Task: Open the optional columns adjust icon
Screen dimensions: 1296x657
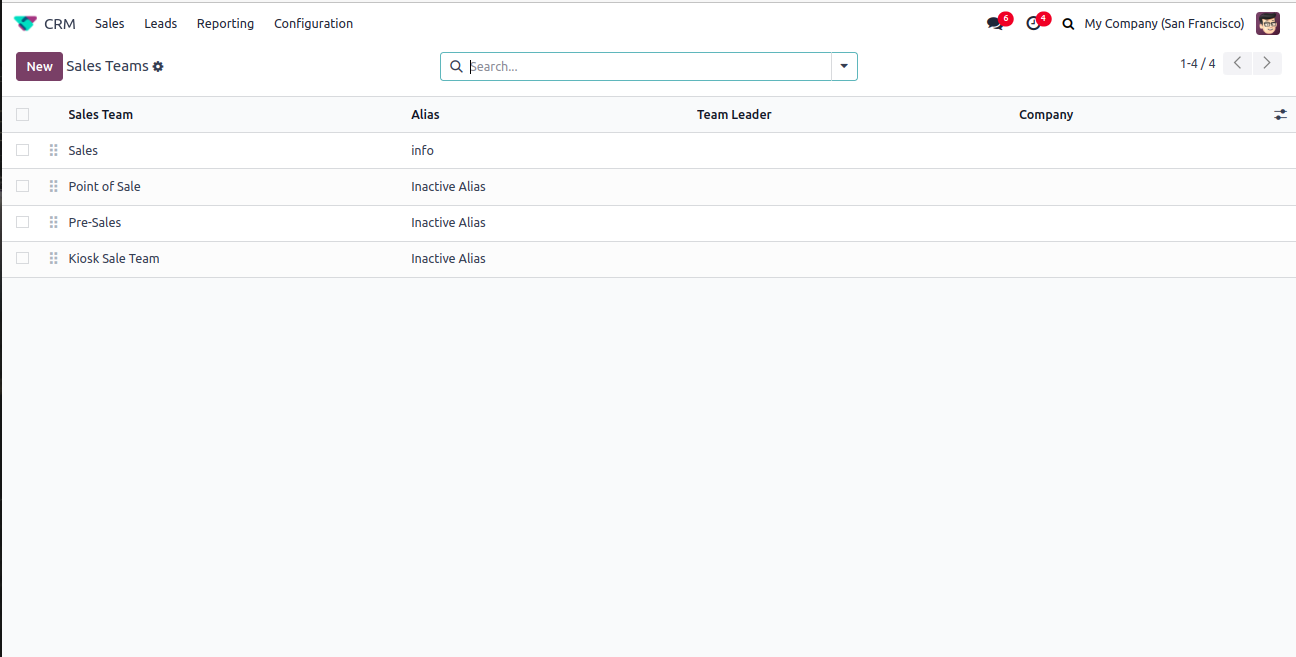Action: (1280, 115)
